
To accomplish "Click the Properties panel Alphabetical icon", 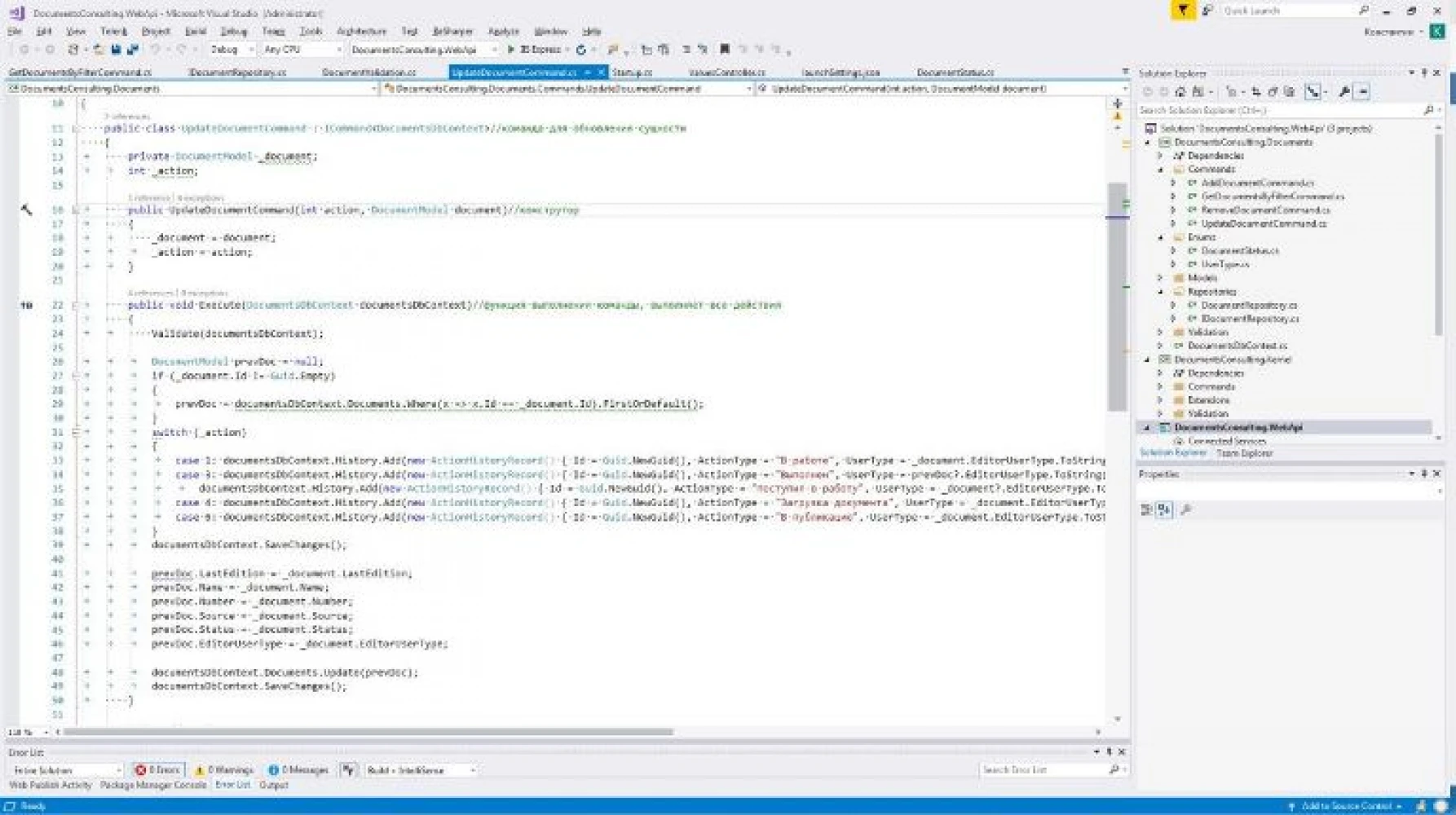I will tap(1164, 510).
